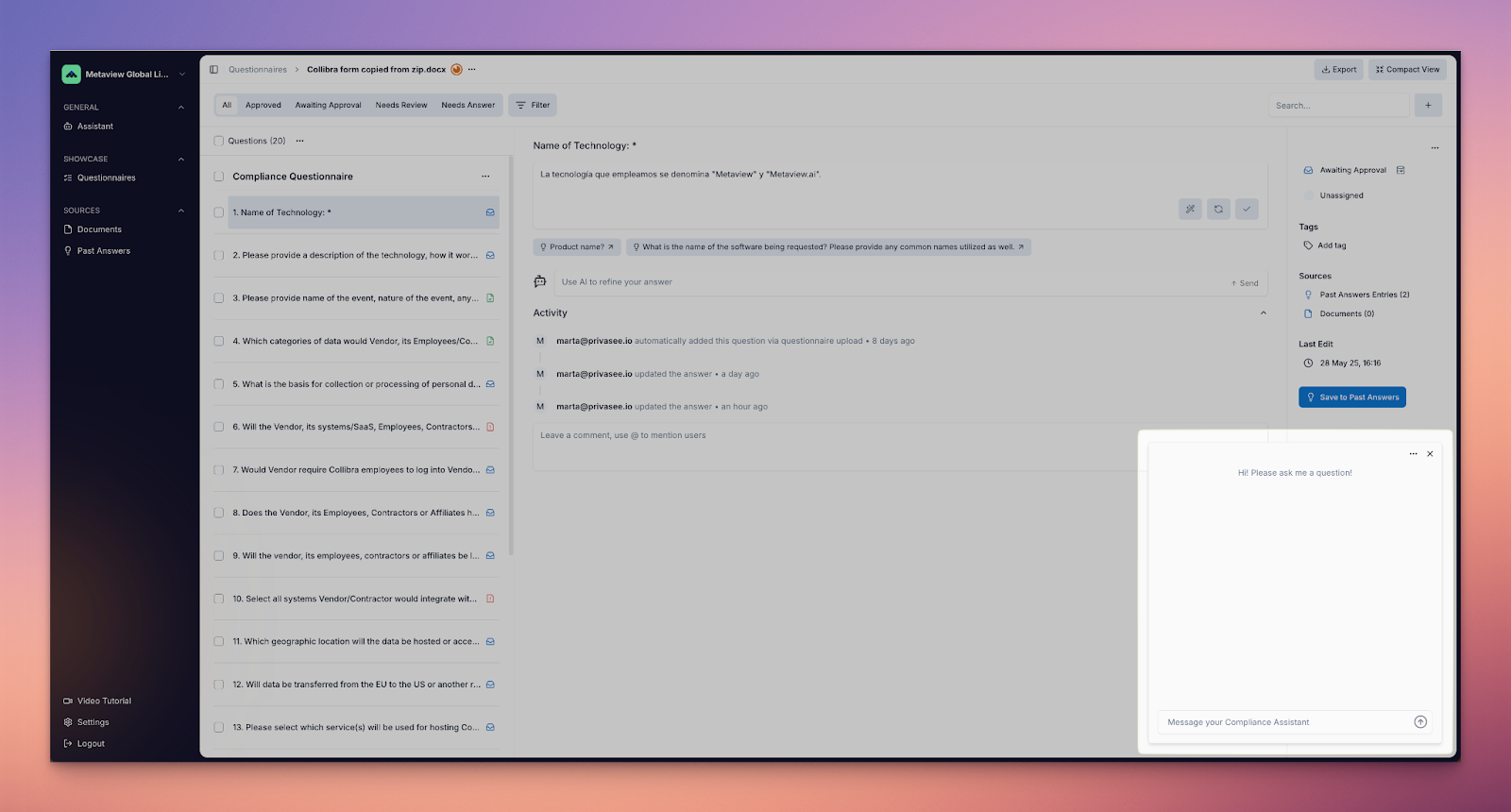Image resolution: width=1511 pixels, height=812 pixels.
Task: Click the regenerate answer refresh icon
Action: point(1218,209)
